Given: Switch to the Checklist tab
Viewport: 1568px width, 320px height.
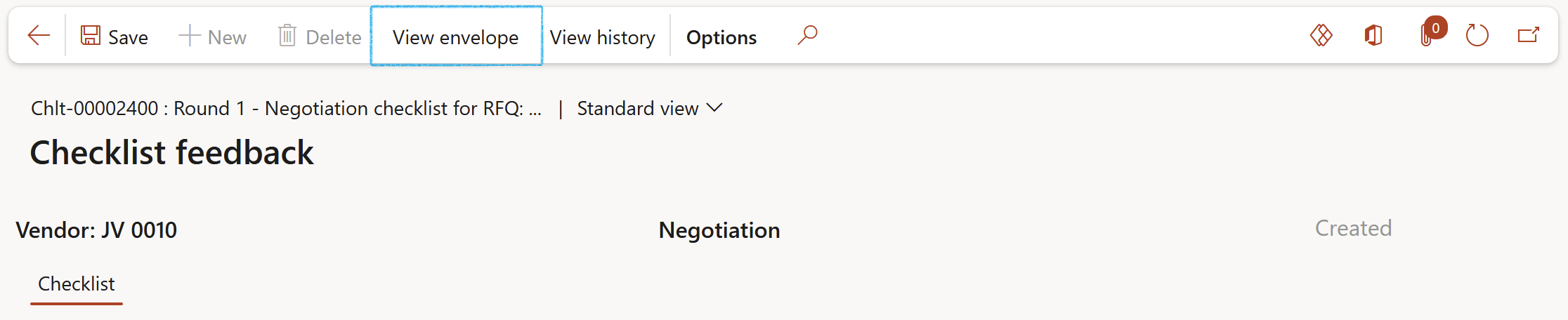Looking at the screenshot, I should pos(77,284).
